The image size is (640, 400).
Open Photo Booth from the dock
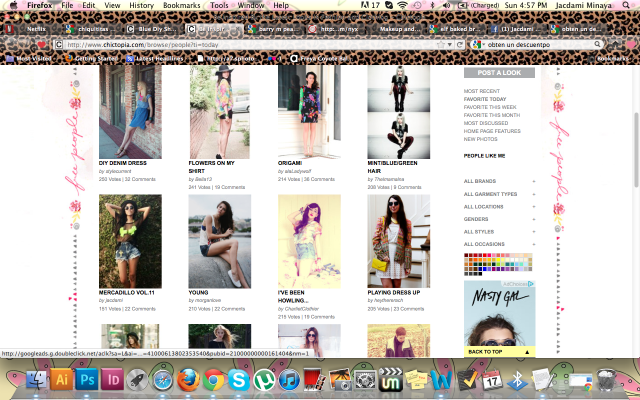click(x=315, y=380)
